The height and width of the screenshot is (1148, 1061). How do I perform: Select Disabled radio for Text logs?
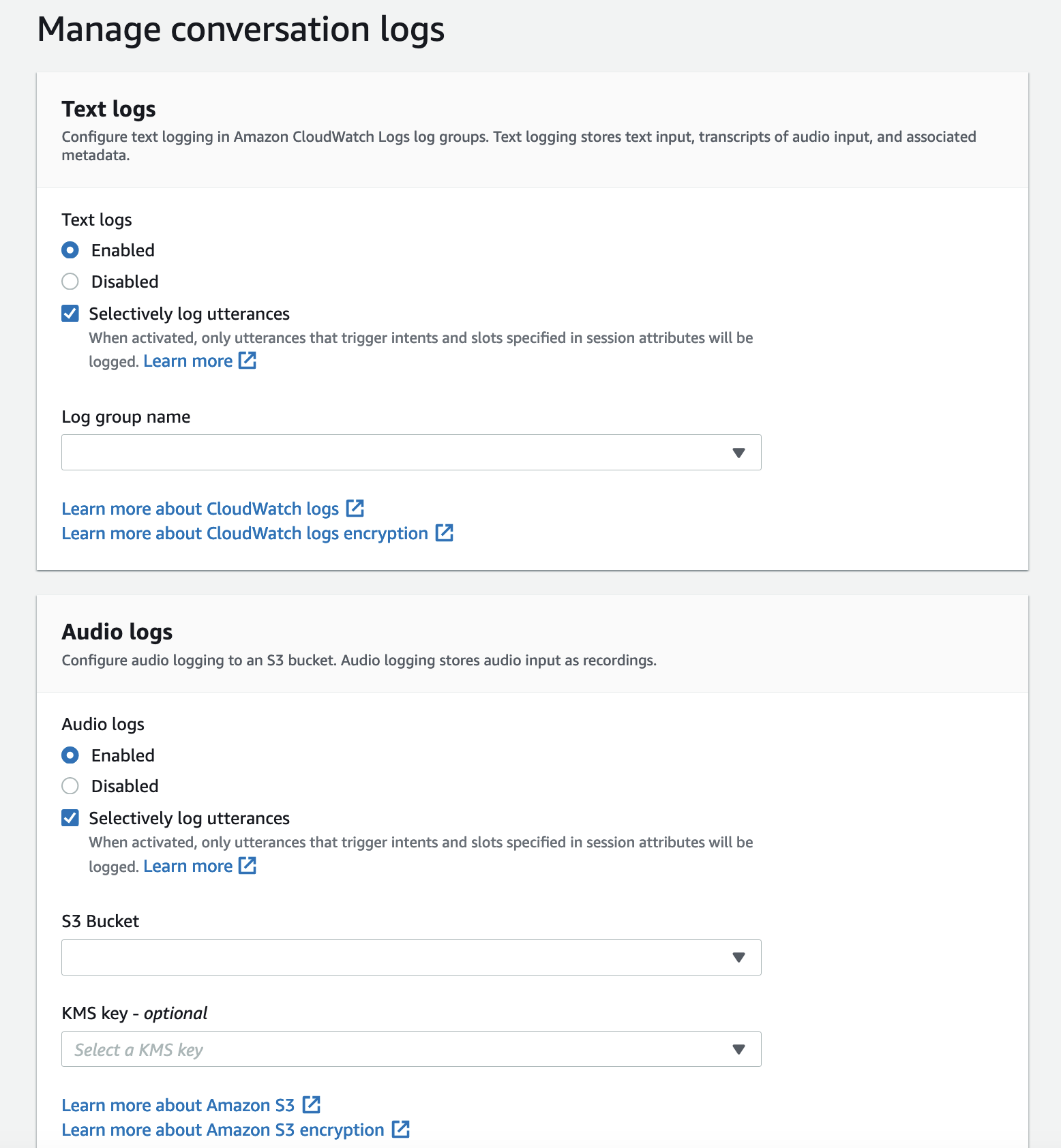[70, 282]
